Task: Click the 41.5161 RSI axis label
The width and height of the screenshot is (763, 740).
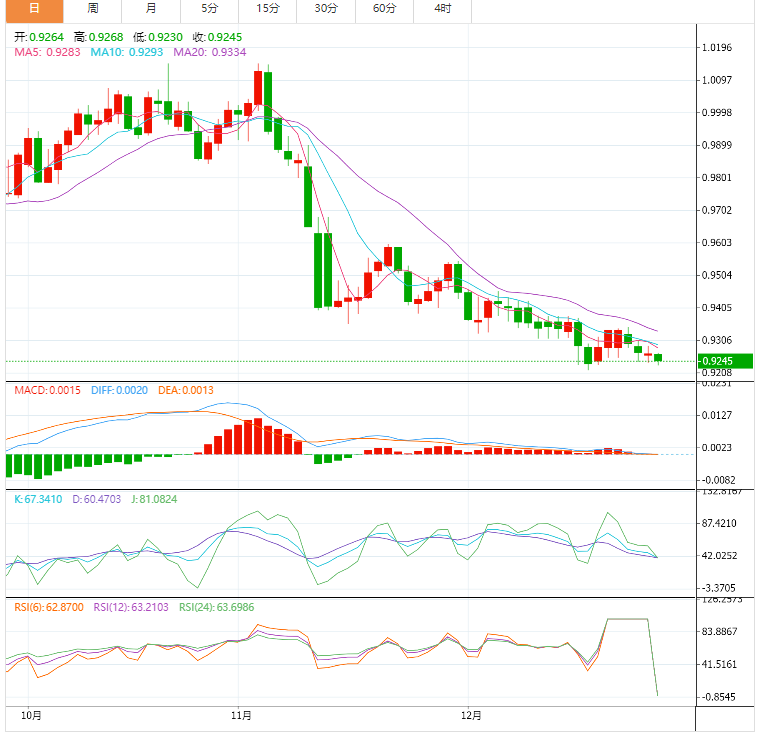Action: 719,664
